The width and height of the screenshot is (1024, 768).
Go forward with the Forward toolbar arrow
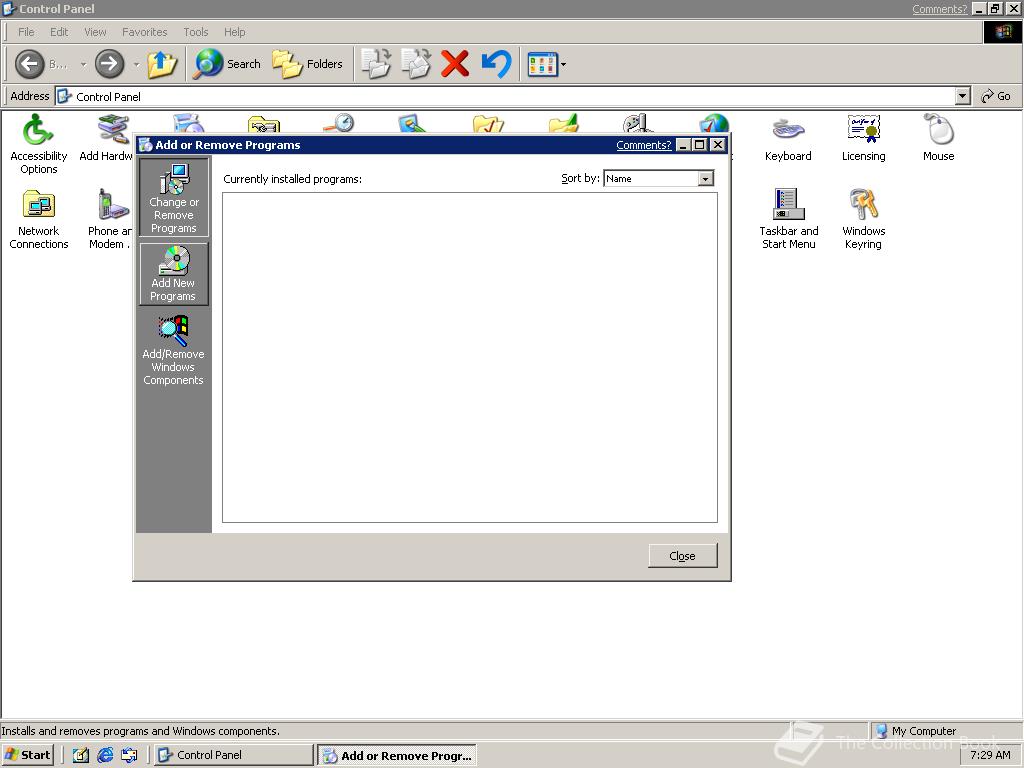coord(109,64)
